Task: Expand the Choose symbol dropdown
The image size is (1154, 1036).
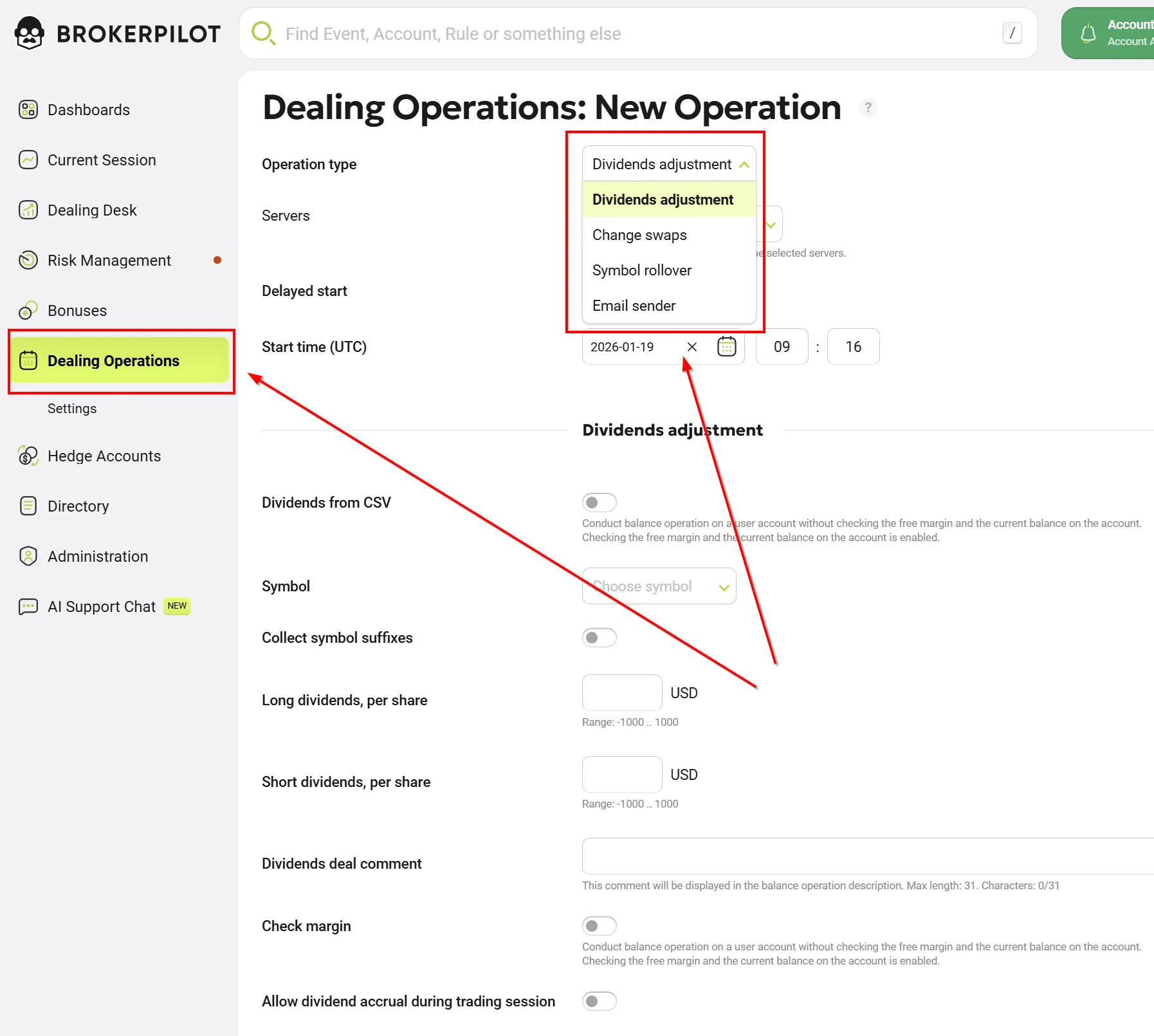Action: [x=659, y=586]
